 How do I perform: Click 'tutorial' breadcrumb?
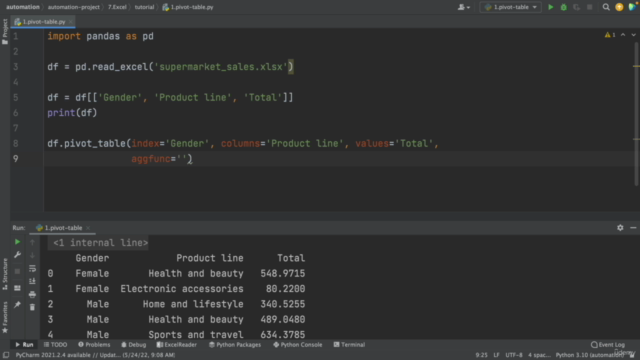tap(144, 7)
